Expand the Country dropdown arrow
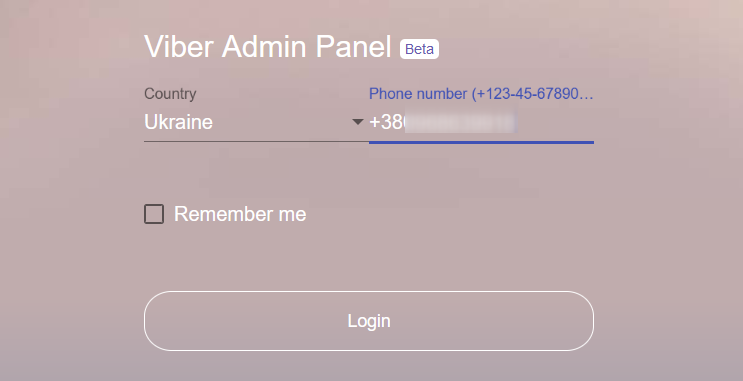This screenshot has width=743, height=381. tap(358, 122)
